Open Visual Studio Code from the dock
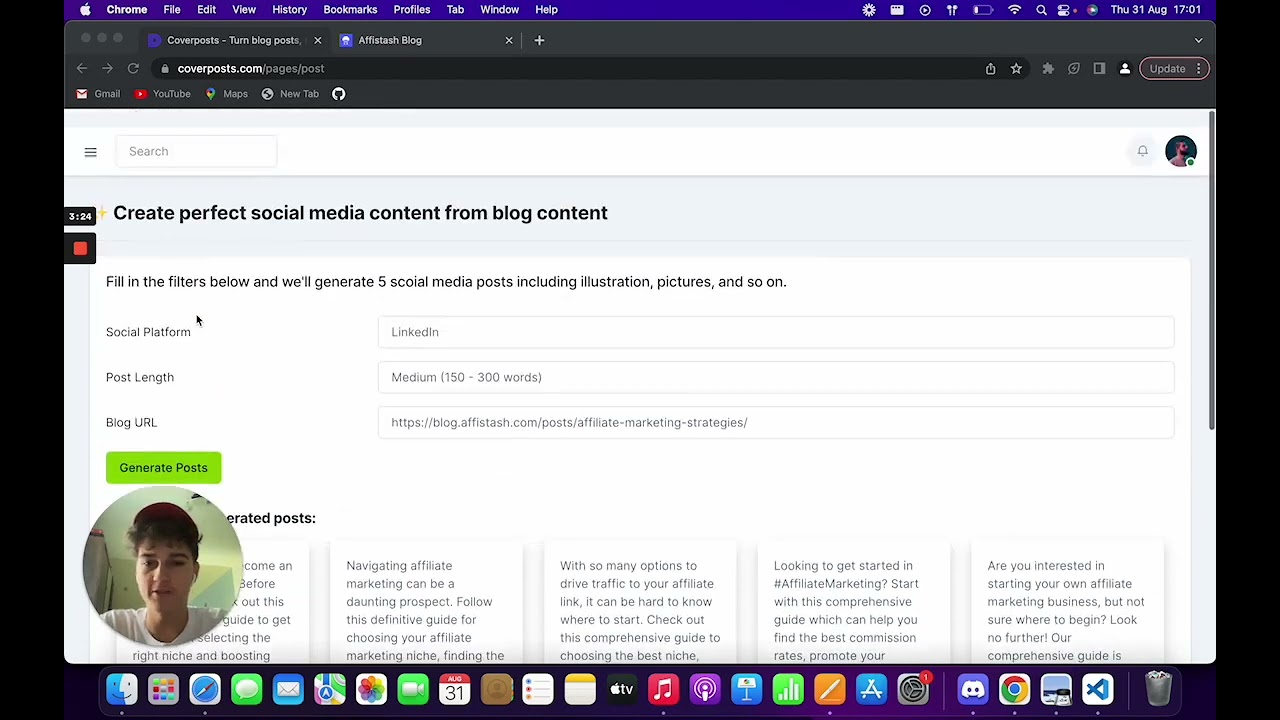This screenshot has height=720, width=1280. coord(1098,689)
